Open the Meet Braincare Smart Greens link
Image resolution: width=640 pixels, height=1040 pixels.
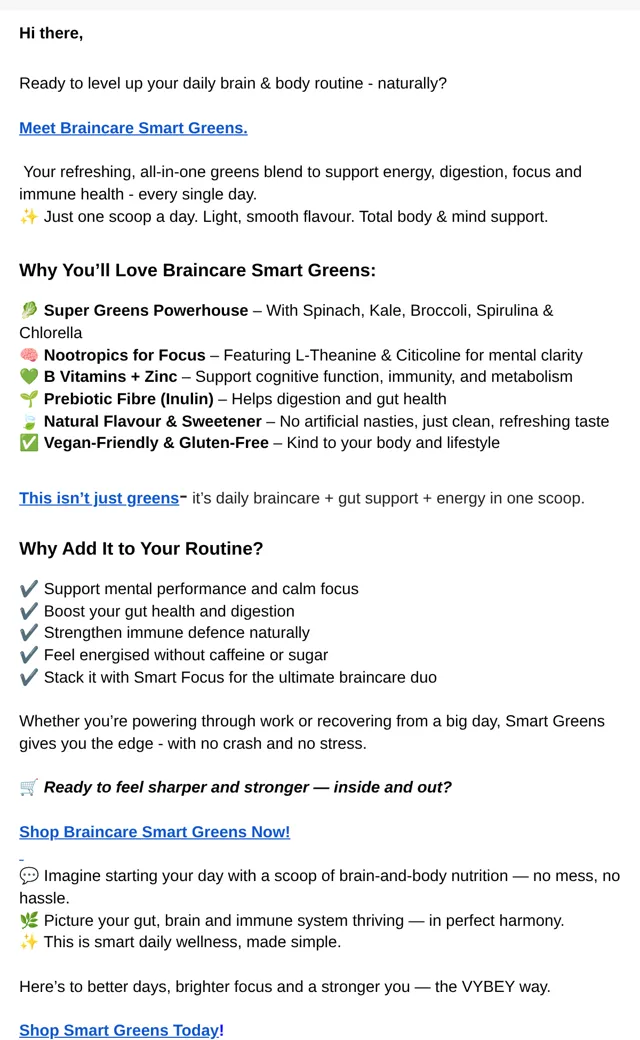(x=133, y=128)
